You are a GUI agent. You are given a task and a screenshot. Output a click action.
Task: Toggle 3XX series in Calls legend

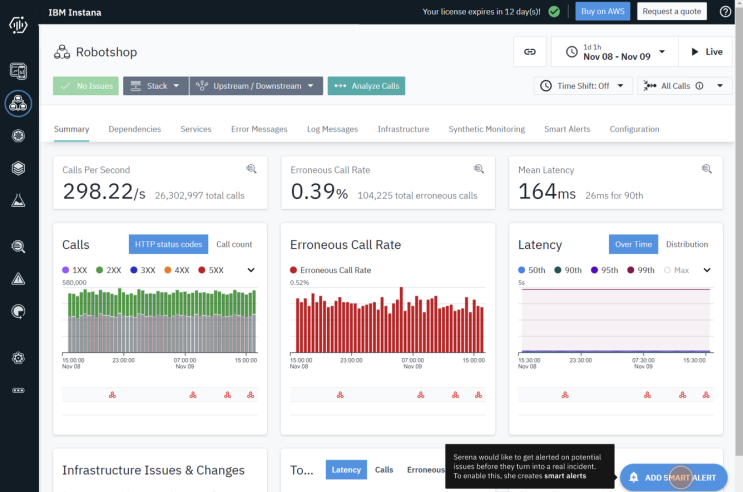click(143, 270)
